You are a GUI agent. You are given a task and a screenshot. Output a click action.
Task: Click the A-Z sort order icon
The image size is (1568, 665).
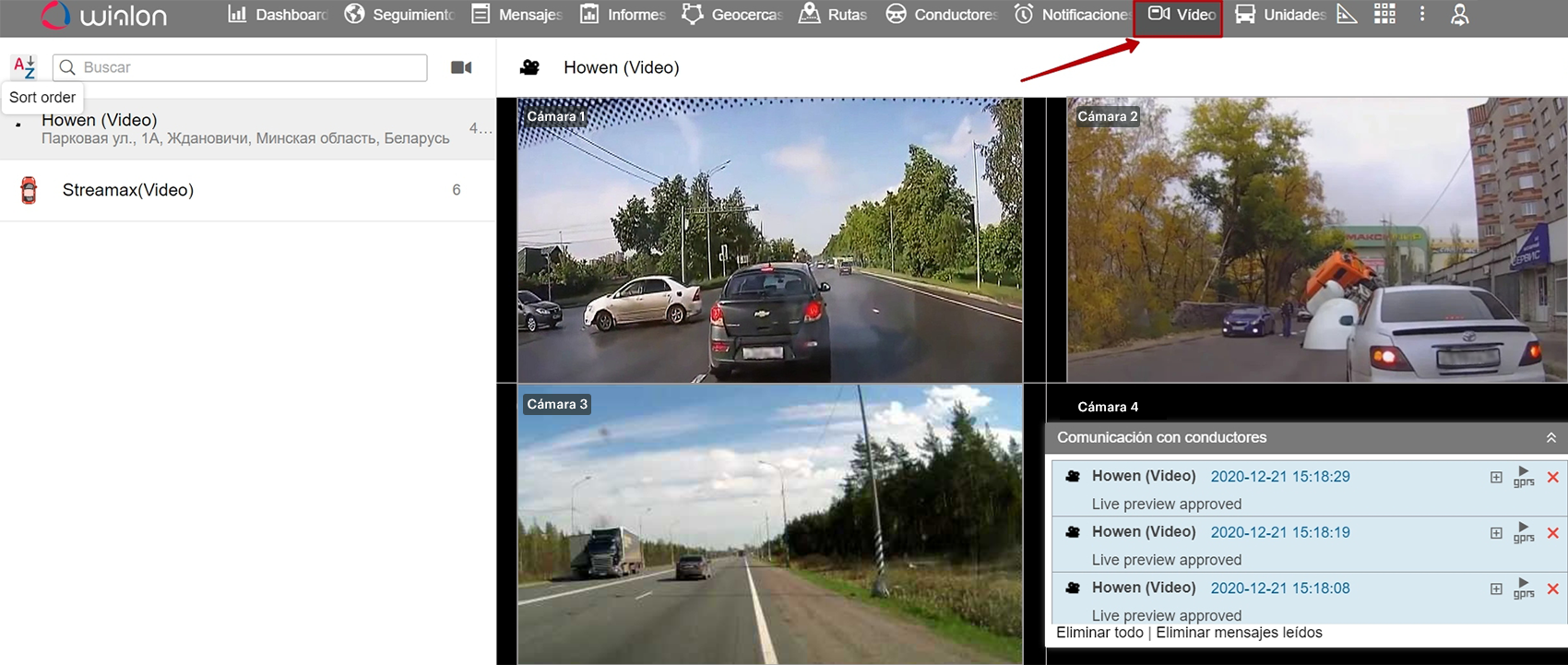[24, 66]
